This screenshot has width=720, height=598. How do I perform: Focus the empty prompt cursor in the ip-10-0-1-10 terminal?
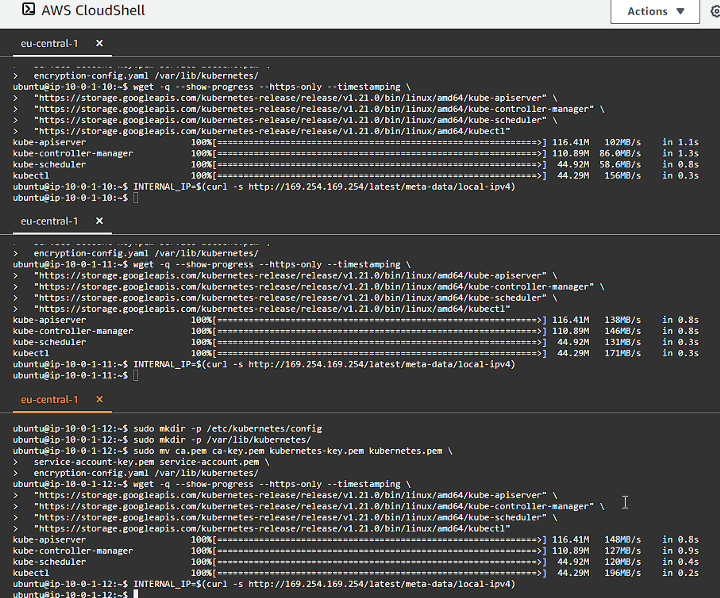coord(135,198)
